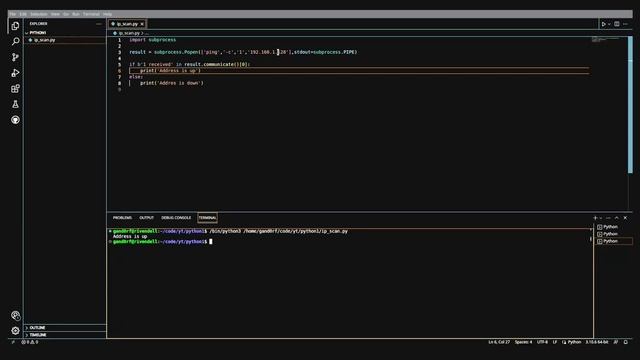This screenshot has width=640, height=360.
Task: Open the Run and Debug view
Action: [15, 73]
